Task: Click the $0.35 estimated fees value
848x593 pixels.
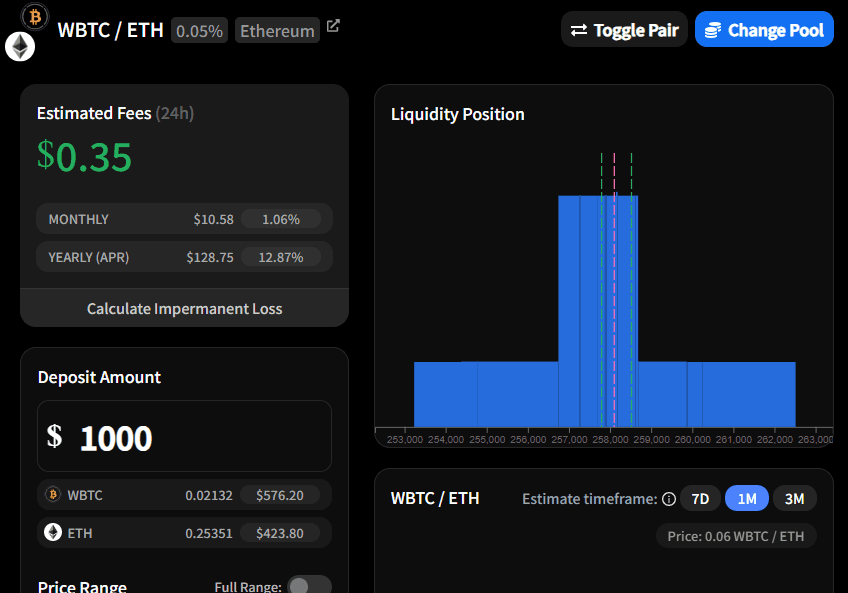Action: [84, 156]
